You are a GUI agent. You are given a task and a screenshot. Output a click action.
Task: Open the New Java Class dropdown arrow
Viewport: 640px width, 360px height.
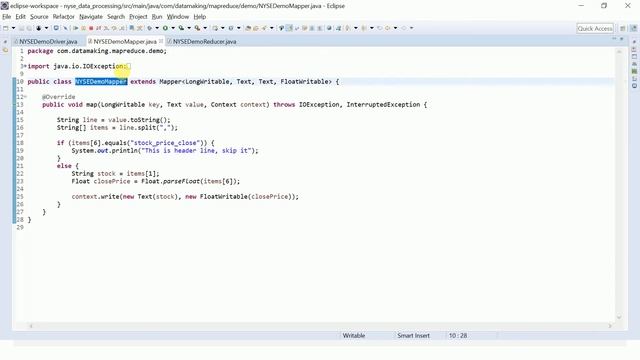pyautogui.click(x=239, y=28)
